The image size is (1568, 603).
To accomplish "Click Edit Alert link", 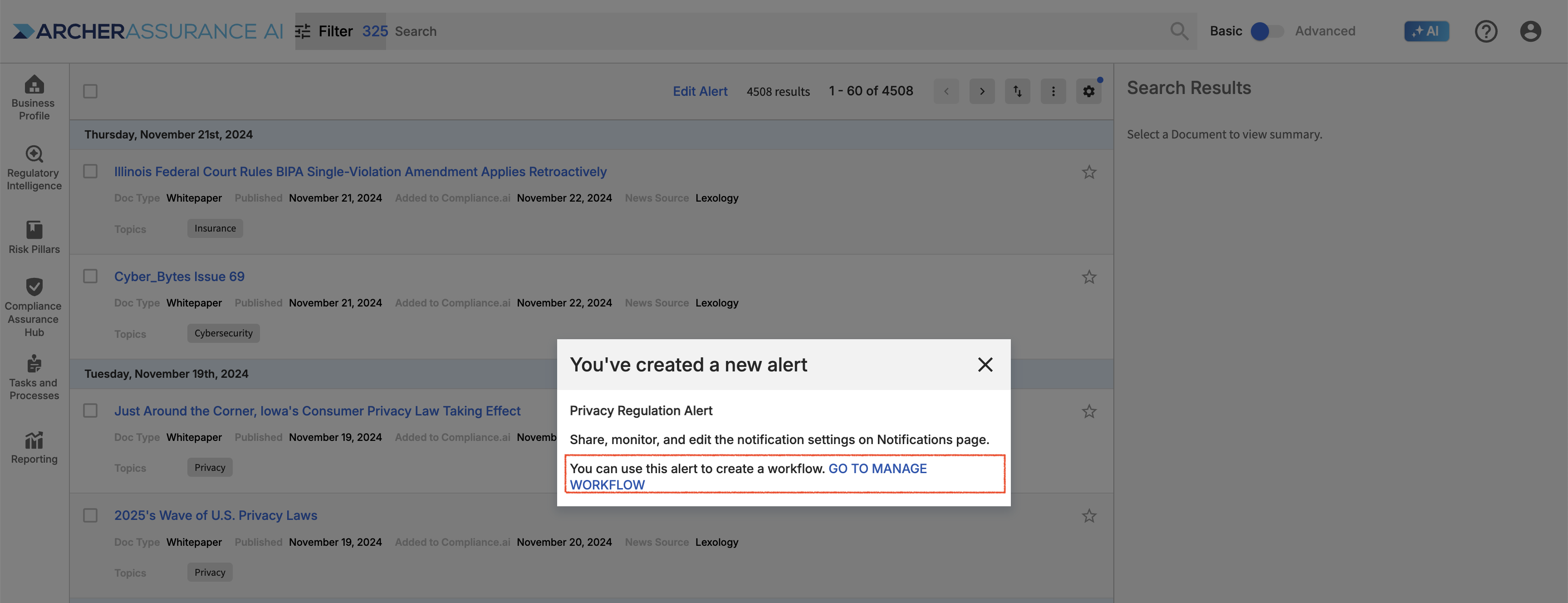I will point(700,91).
